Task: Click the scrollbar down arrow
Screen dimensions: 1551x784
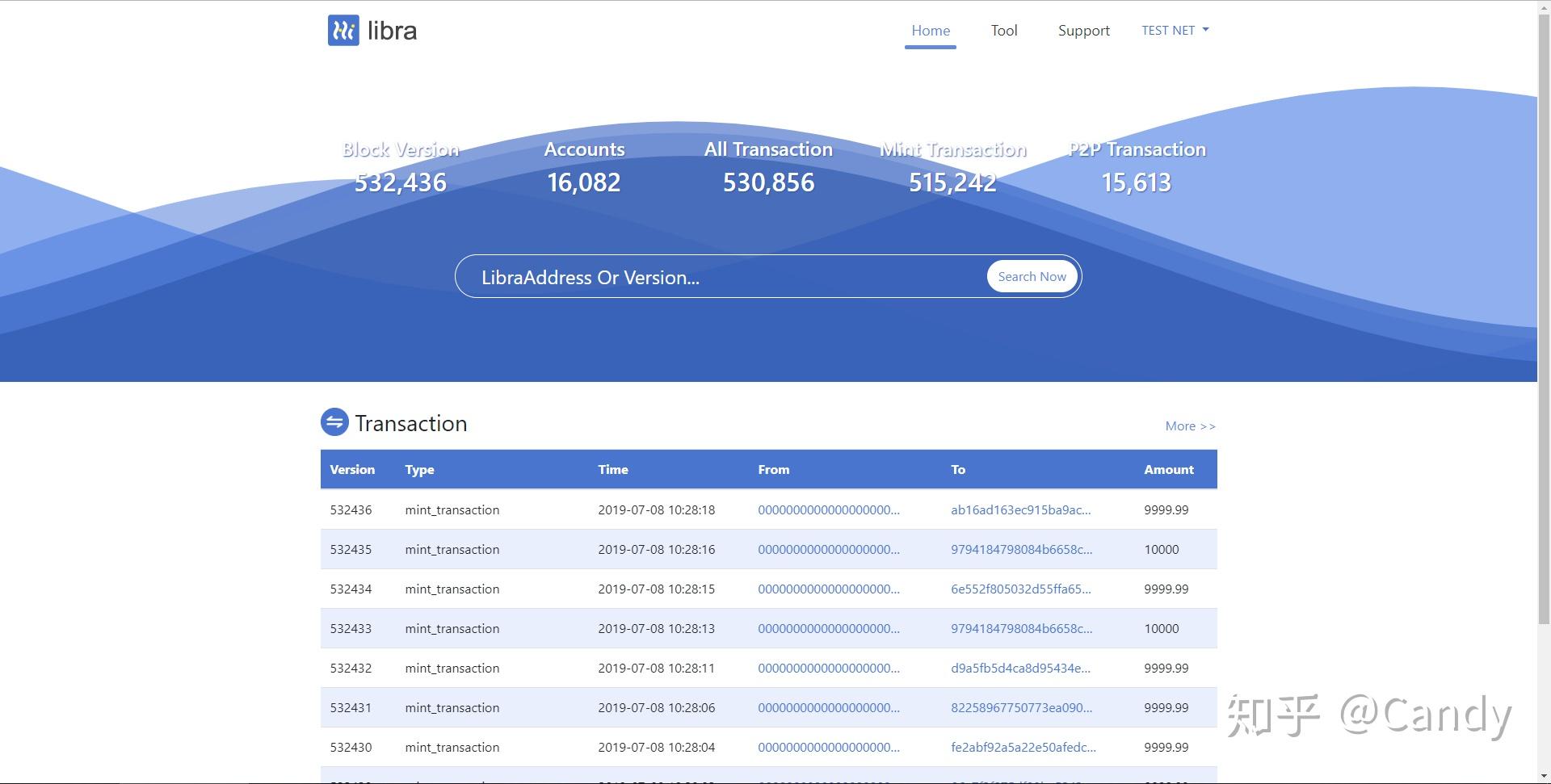Action: 1544,777
